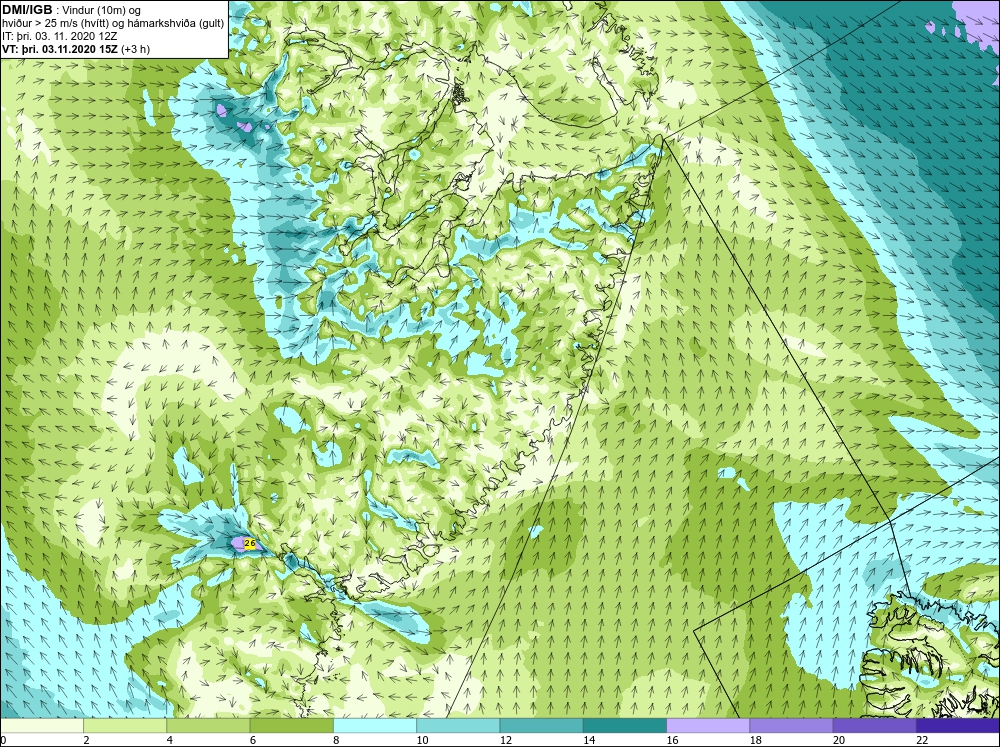1000x747 pixels.
Task: Select the 12–14 m/s teal swatch
Action: [541, 726]
